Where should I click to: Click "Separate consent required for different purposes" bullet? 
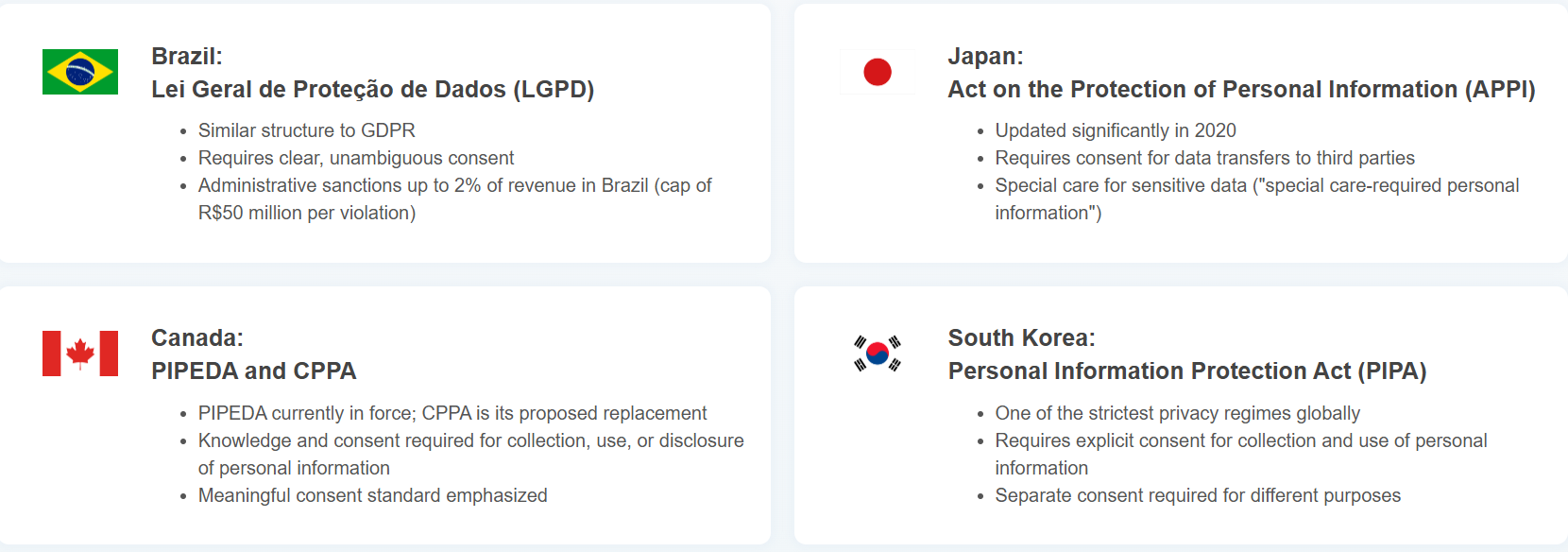pyautogui.click(x=1197, y=495)
